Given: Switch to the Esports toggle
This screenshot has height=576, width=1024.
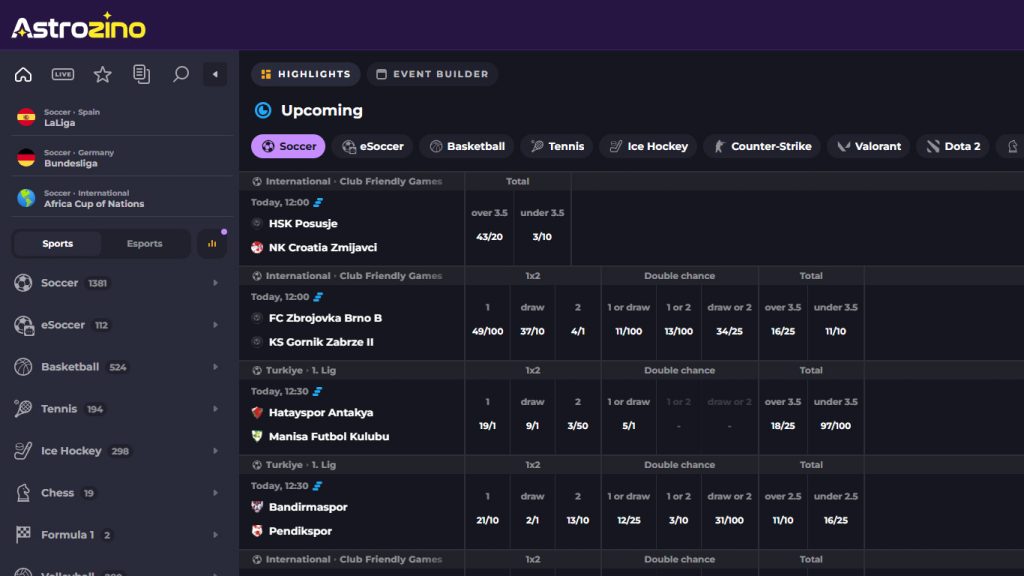Looking at the screenshot, I should [144, 244].
